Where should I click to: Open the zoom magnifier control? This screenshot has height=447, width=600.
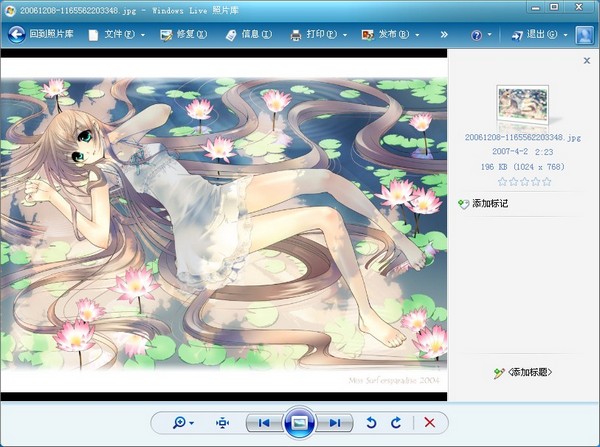tap(183, 423)
